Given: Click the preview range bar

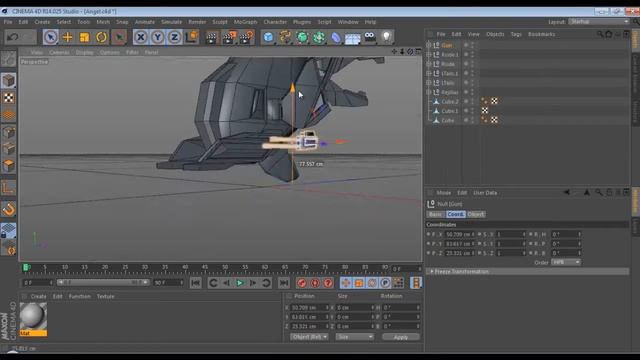Looking at the screenshot, I should [103, 282].
